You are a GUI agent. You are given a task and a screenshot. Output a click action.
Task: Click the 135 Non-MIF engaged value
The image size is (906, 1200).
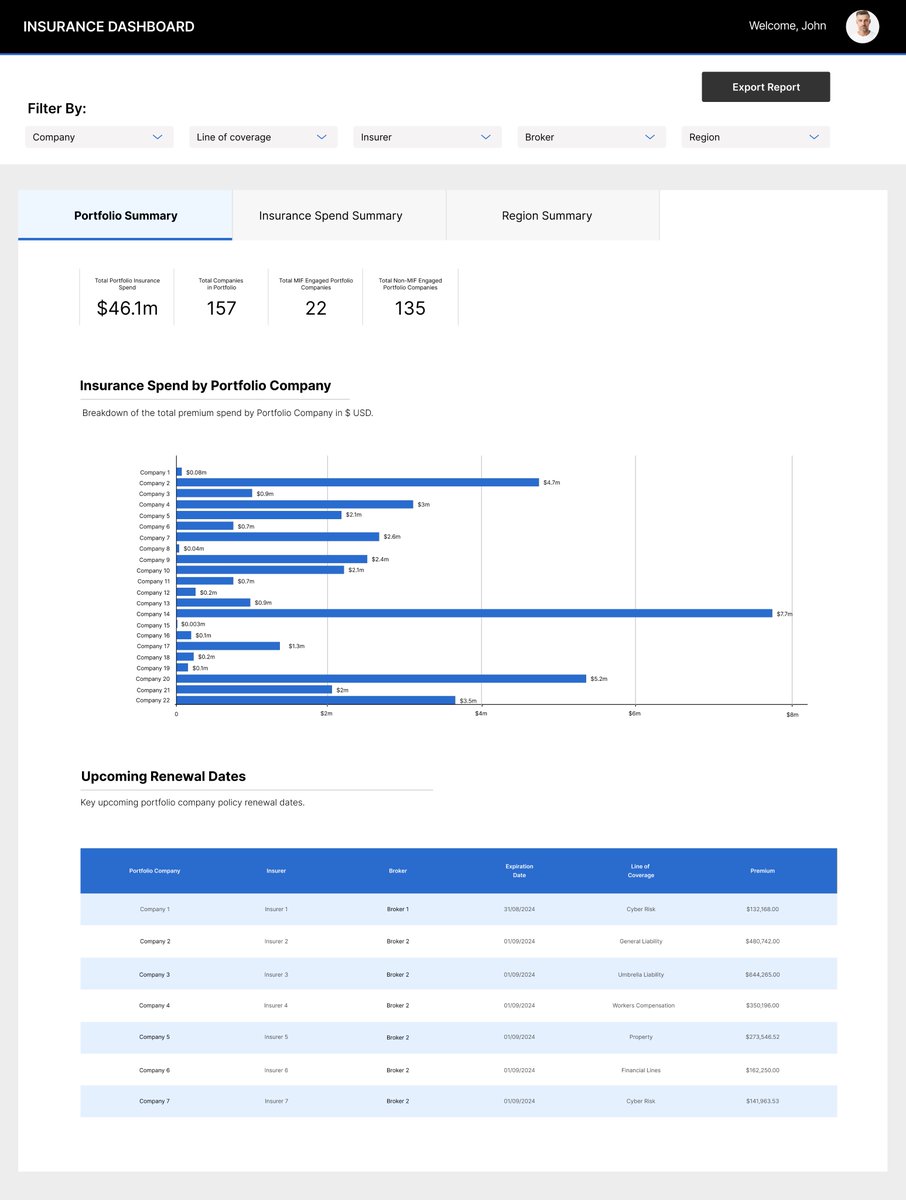coord(410,308)
